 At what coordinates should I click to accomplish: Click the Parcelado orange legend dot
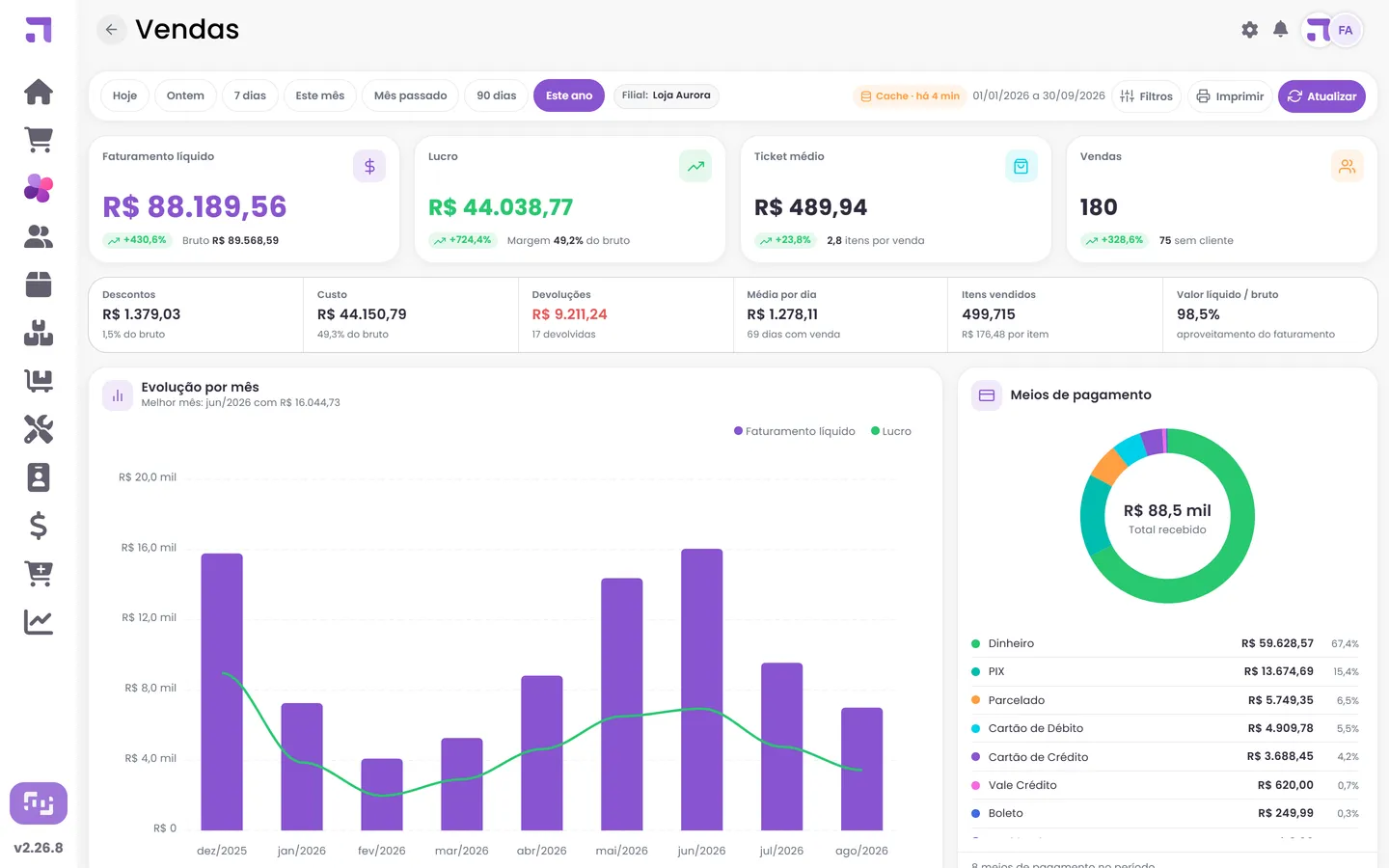click(975, 700)
